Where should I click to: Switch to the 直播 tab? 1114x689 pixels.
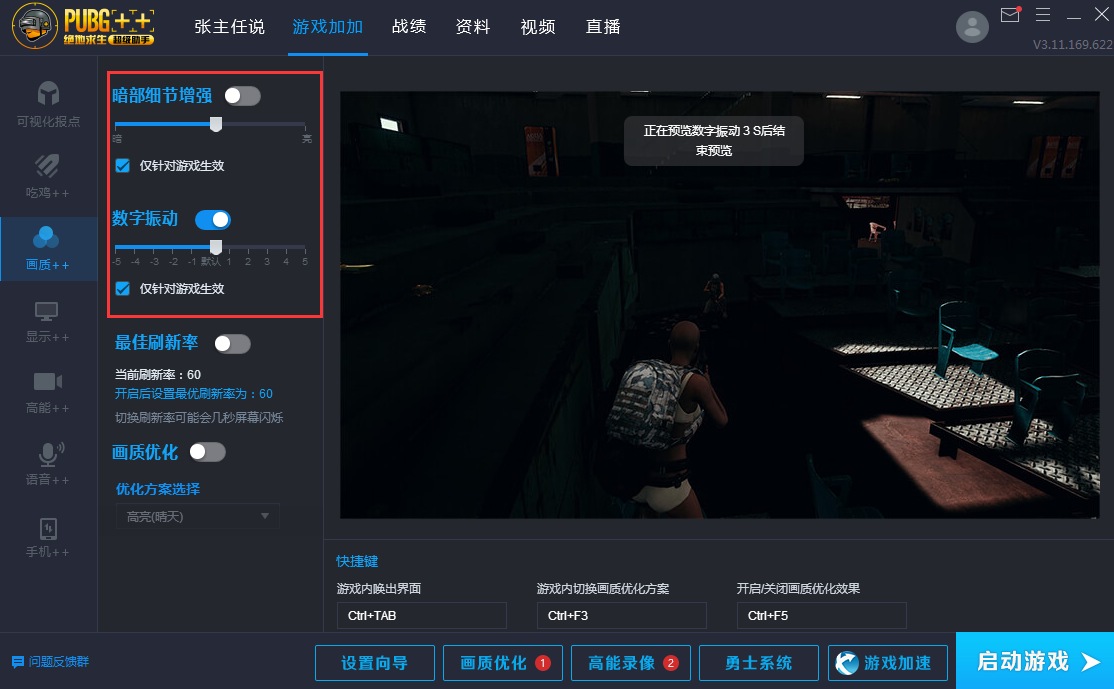coord(603,27)
